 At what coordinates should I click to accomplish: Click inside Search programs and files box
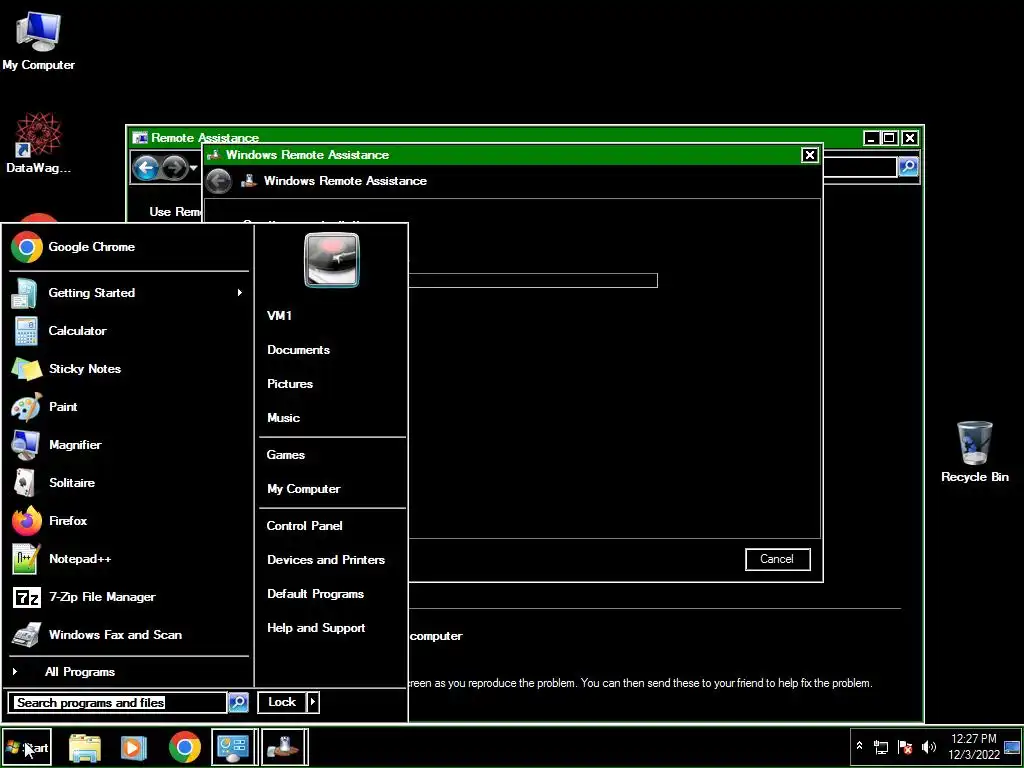click(x=118, y=703)
